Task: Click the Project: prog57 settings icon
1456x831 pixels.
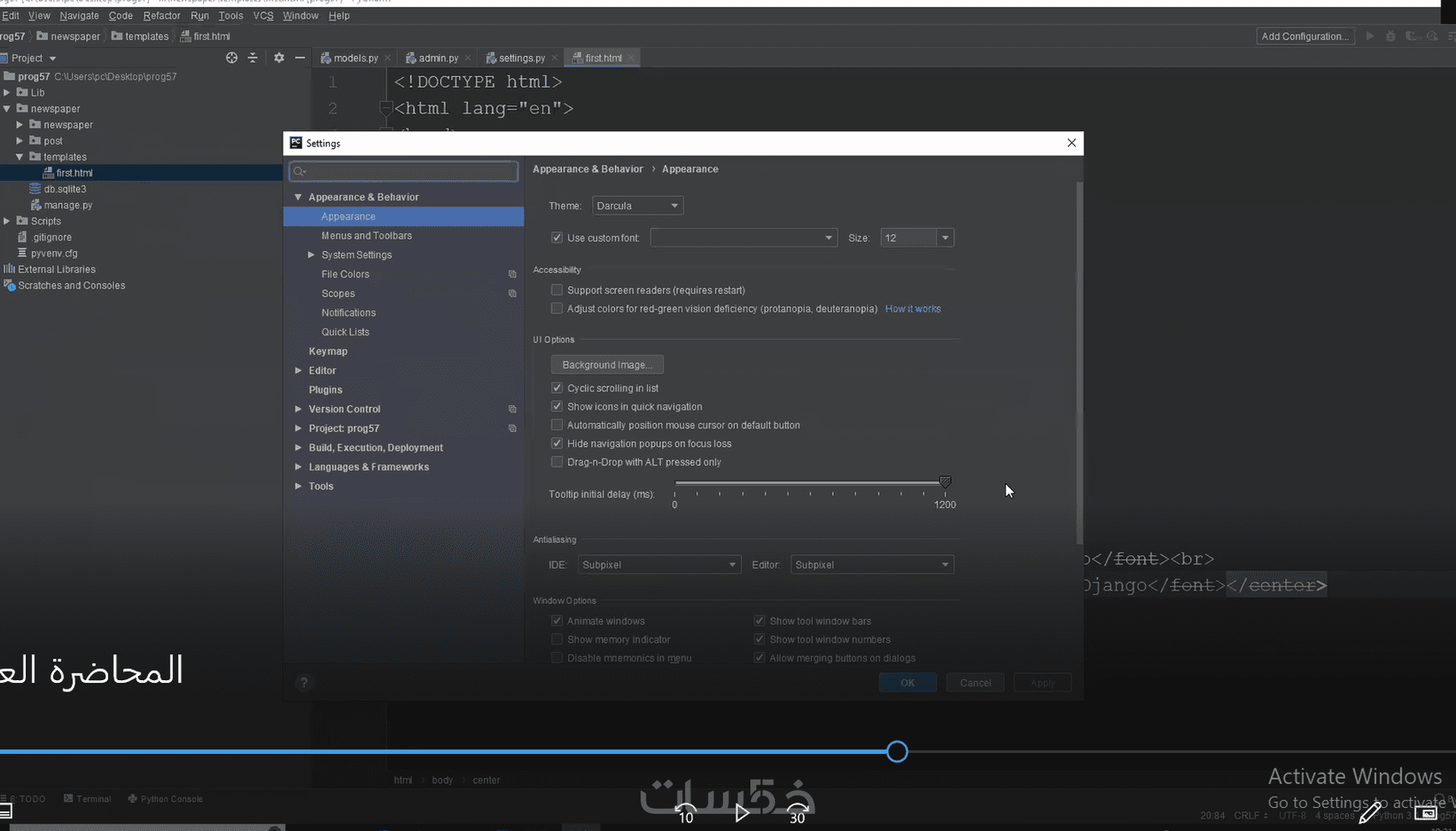Action: click(x=512, y=428)
